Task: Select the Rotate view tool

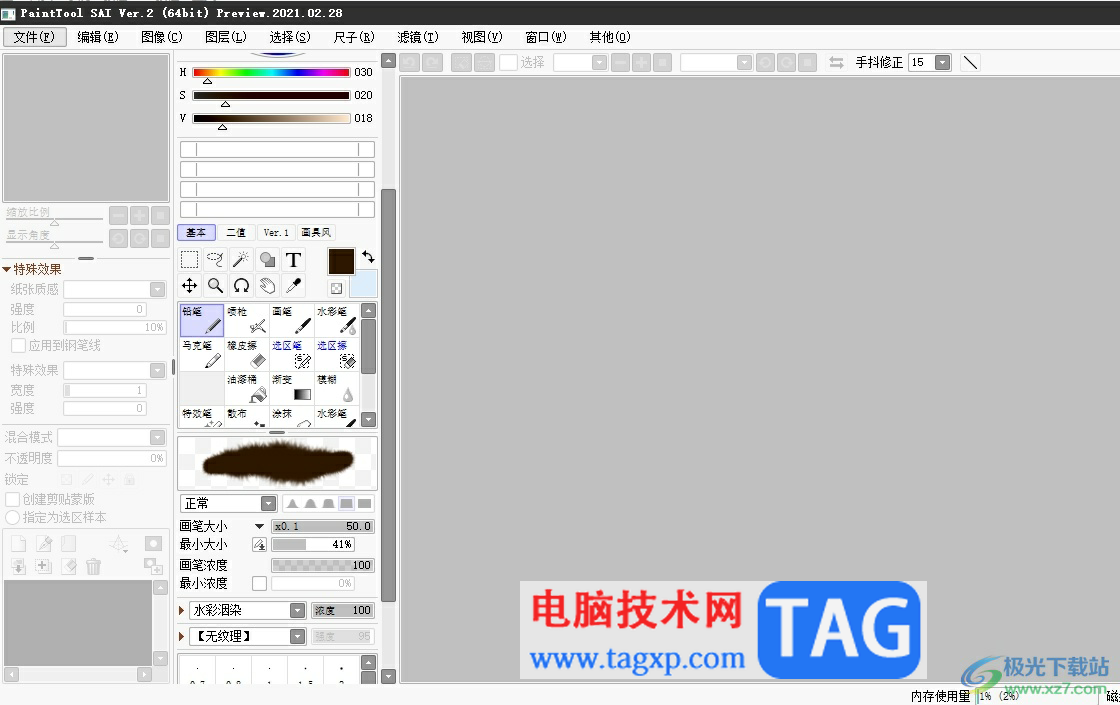Action: coord(241,286)
